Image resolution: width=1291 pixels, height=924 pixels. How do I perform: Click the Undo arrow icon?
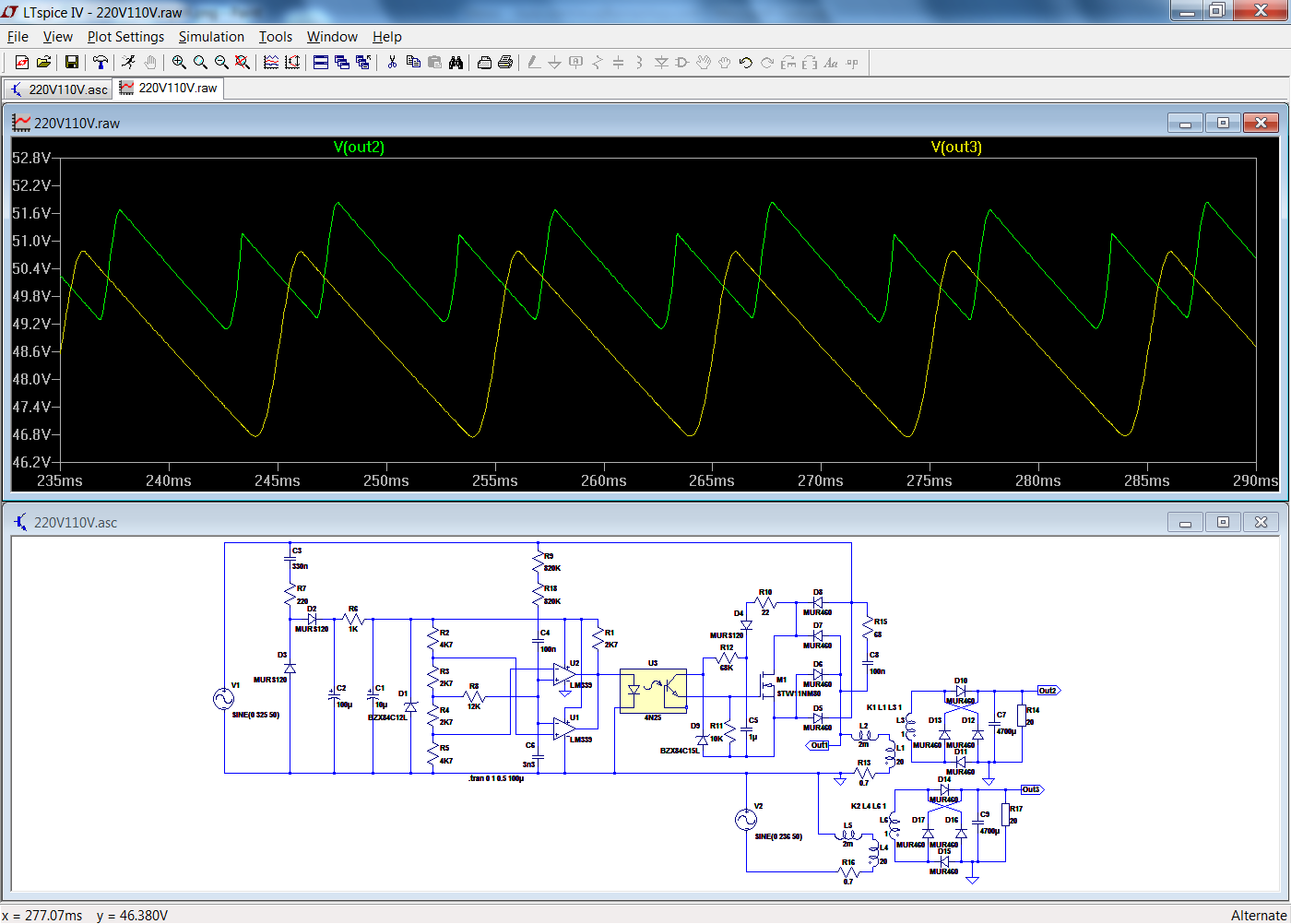click(746, 63)
